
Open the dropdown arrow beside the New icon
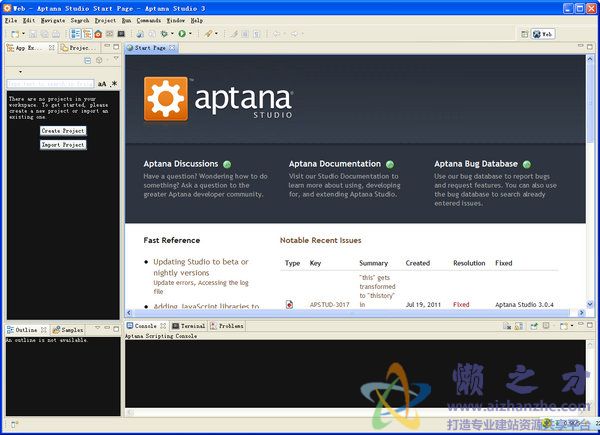tap(23, 34)
